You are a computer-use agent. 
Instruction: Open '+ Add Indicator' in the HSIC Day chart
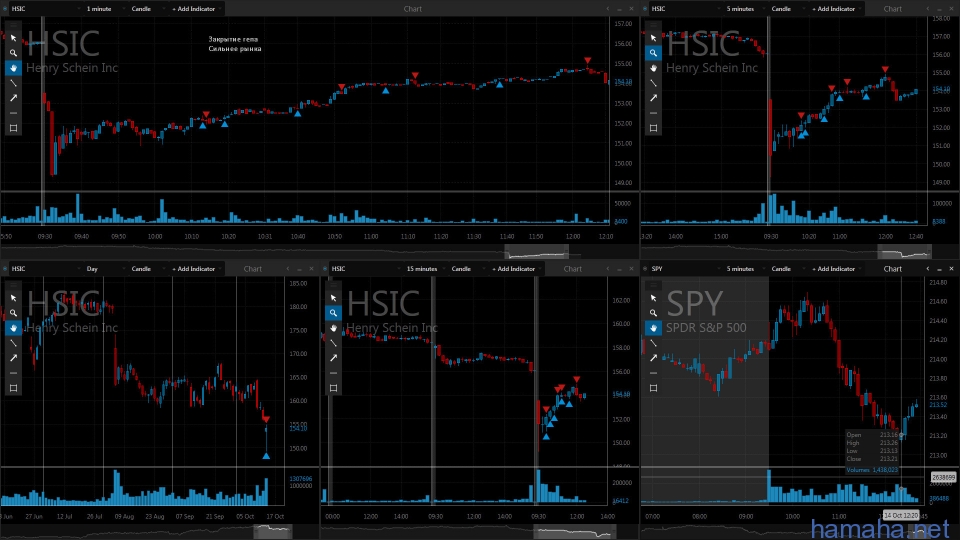[x=195, y=269]
